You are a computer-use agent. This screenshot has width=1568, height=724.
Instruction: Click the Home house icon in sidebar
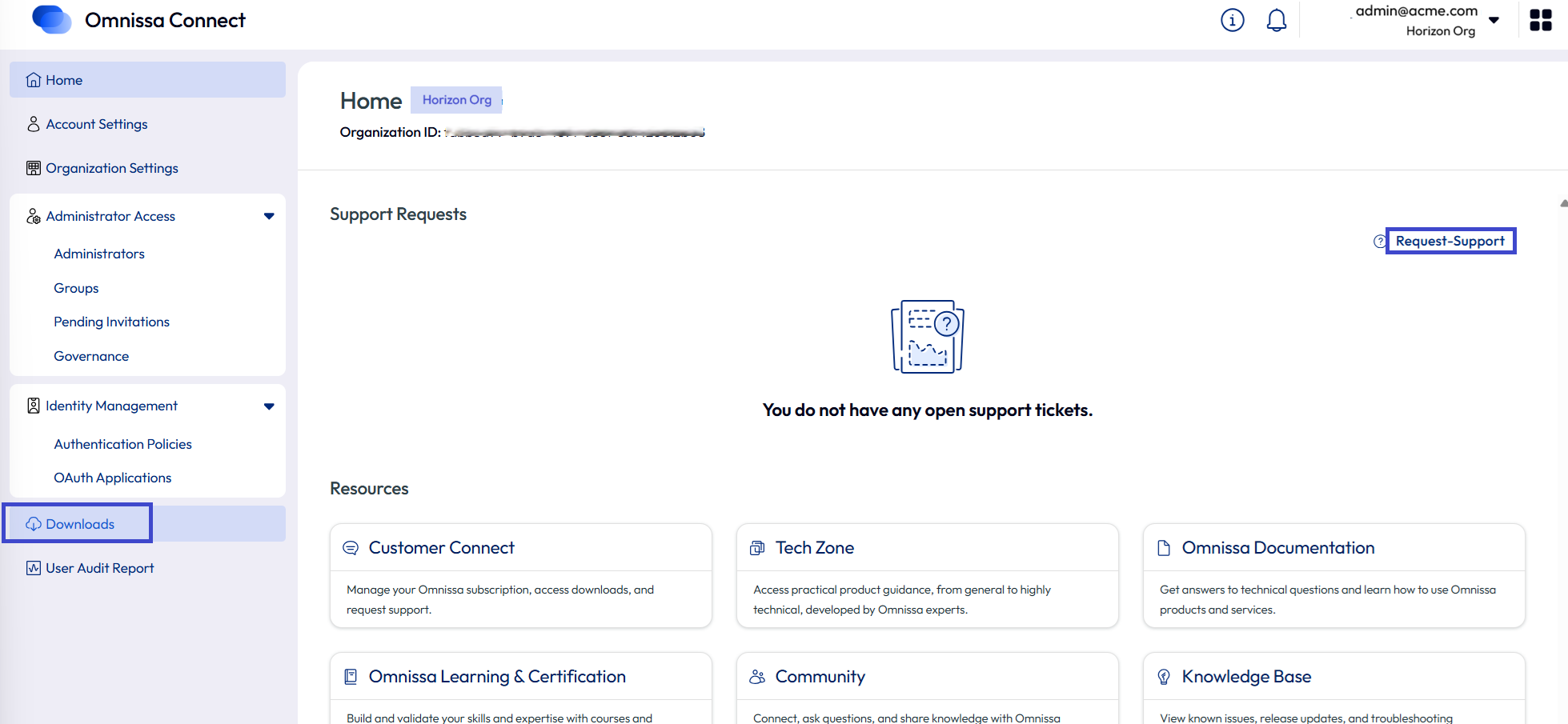point(33,80)
